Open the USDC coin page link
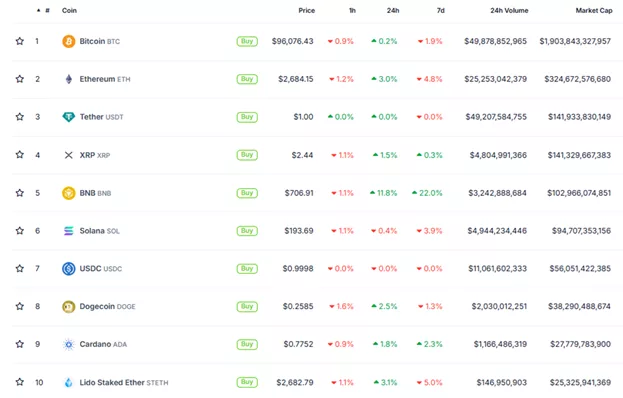623x398 pixels. click(101, 269)
